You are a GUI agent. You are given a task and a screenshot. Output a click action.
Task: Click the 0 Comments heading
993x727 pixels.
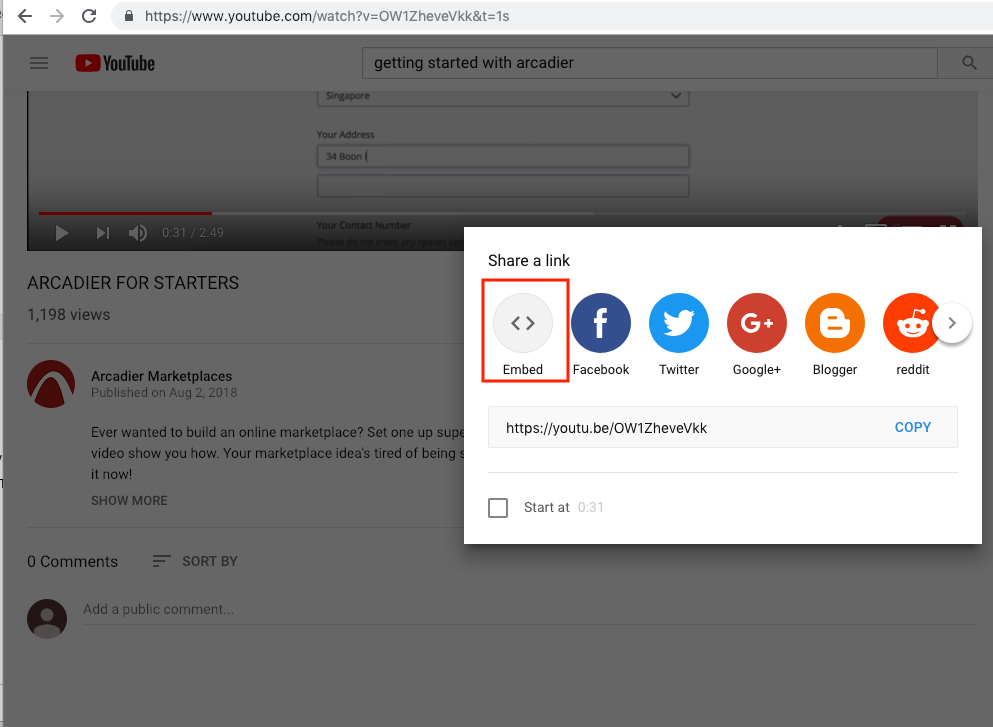[72, 562]
